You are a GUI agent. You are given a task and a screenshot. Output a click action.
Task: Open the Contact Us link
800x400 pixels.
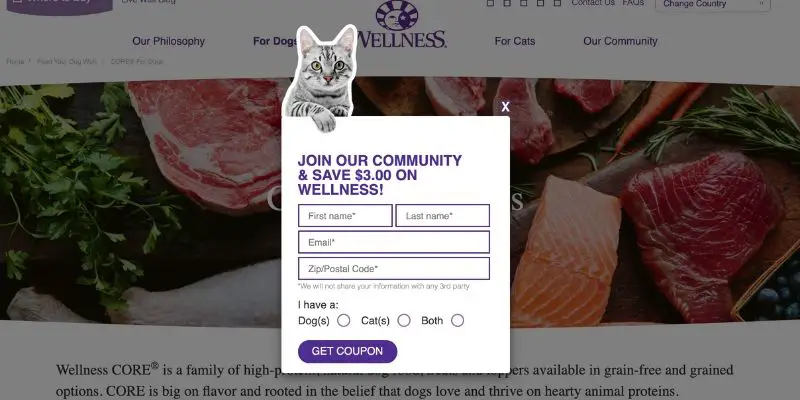[x=593, y=3]
